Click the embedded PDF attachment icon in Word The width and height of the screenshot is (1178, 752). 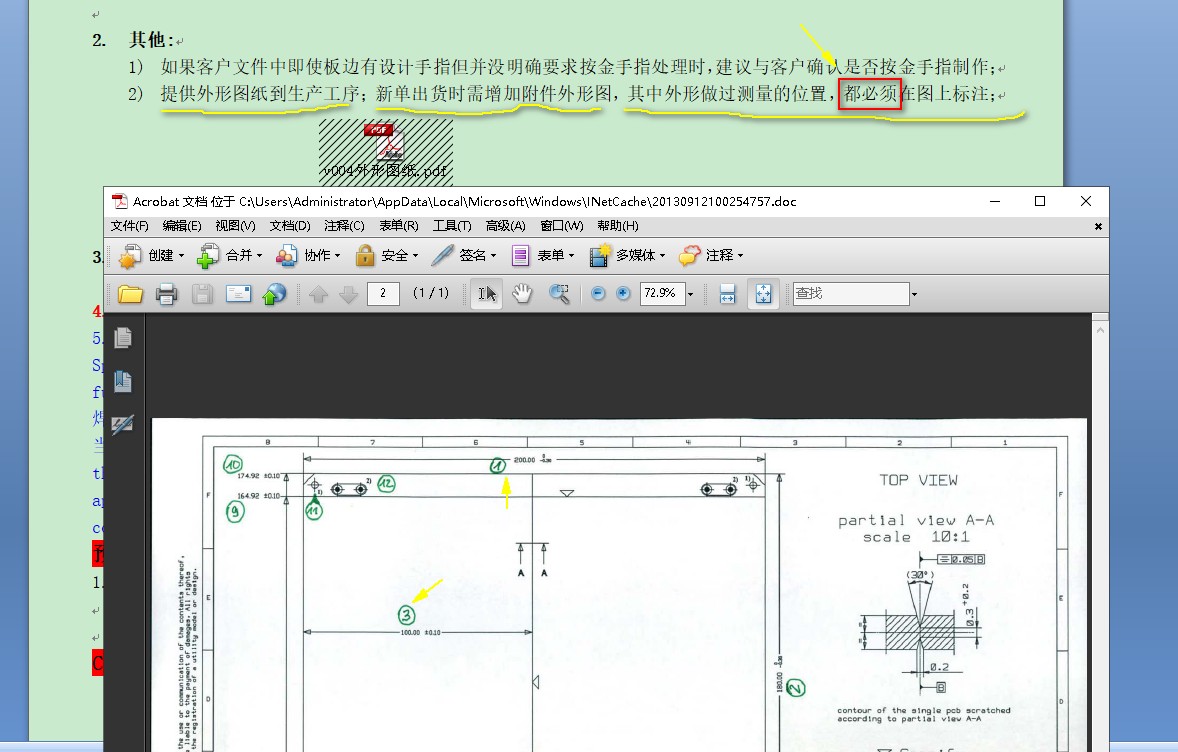tap(385, 152)
